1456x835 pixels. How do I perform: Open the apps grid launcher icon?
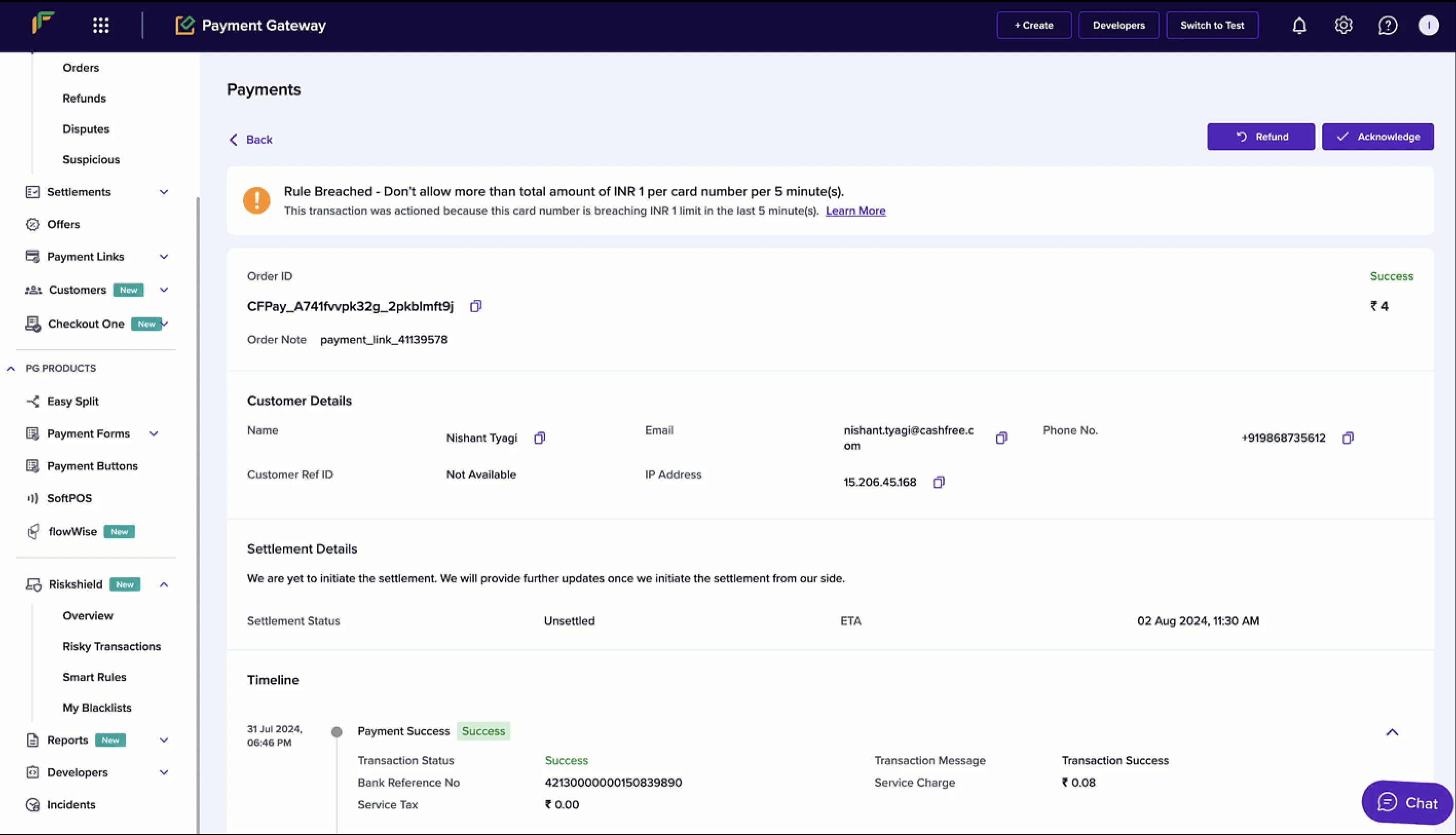[100, 25]
